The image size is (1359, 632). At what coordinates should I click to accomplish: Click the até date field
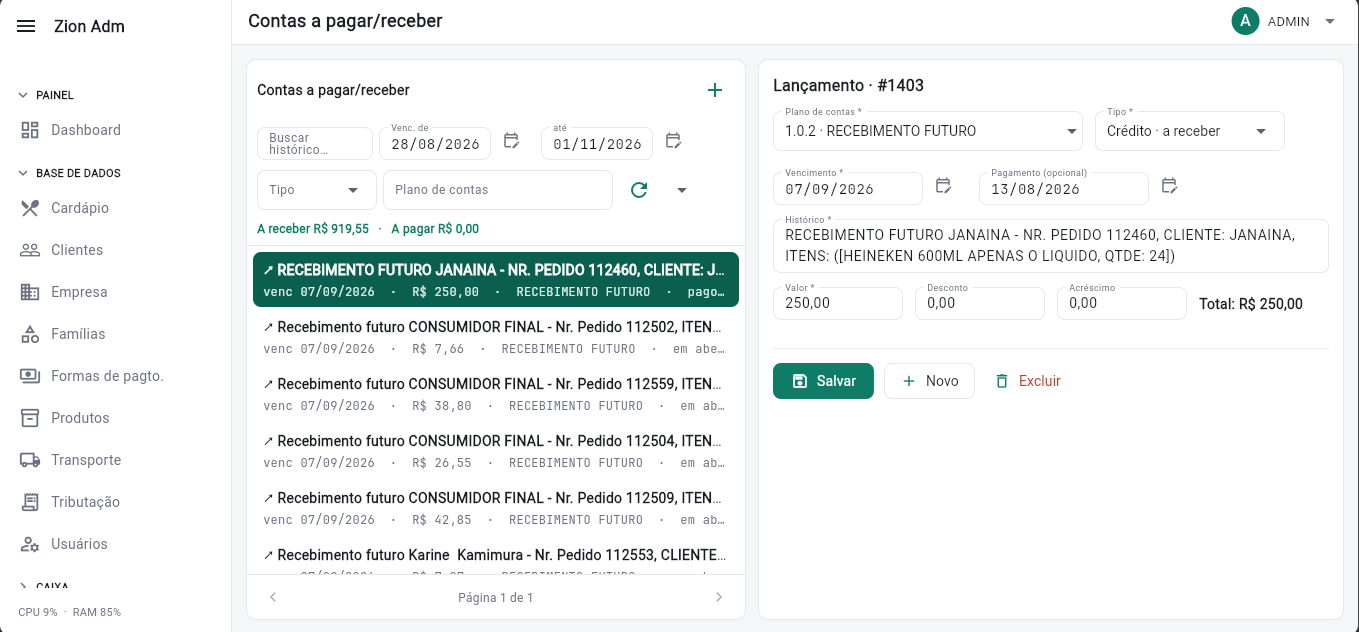pos(597,144)
